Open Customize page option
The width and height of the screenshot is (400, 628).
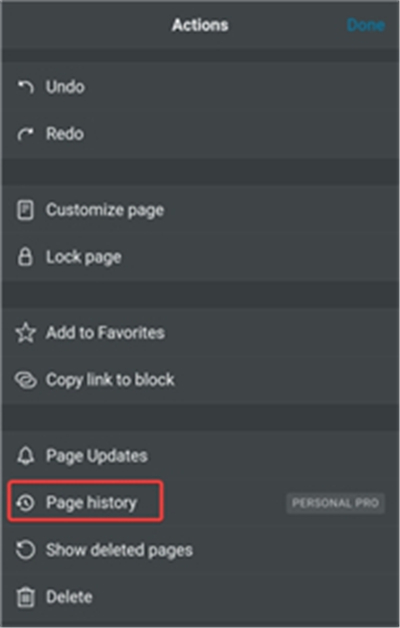click(x=200, y=210)
